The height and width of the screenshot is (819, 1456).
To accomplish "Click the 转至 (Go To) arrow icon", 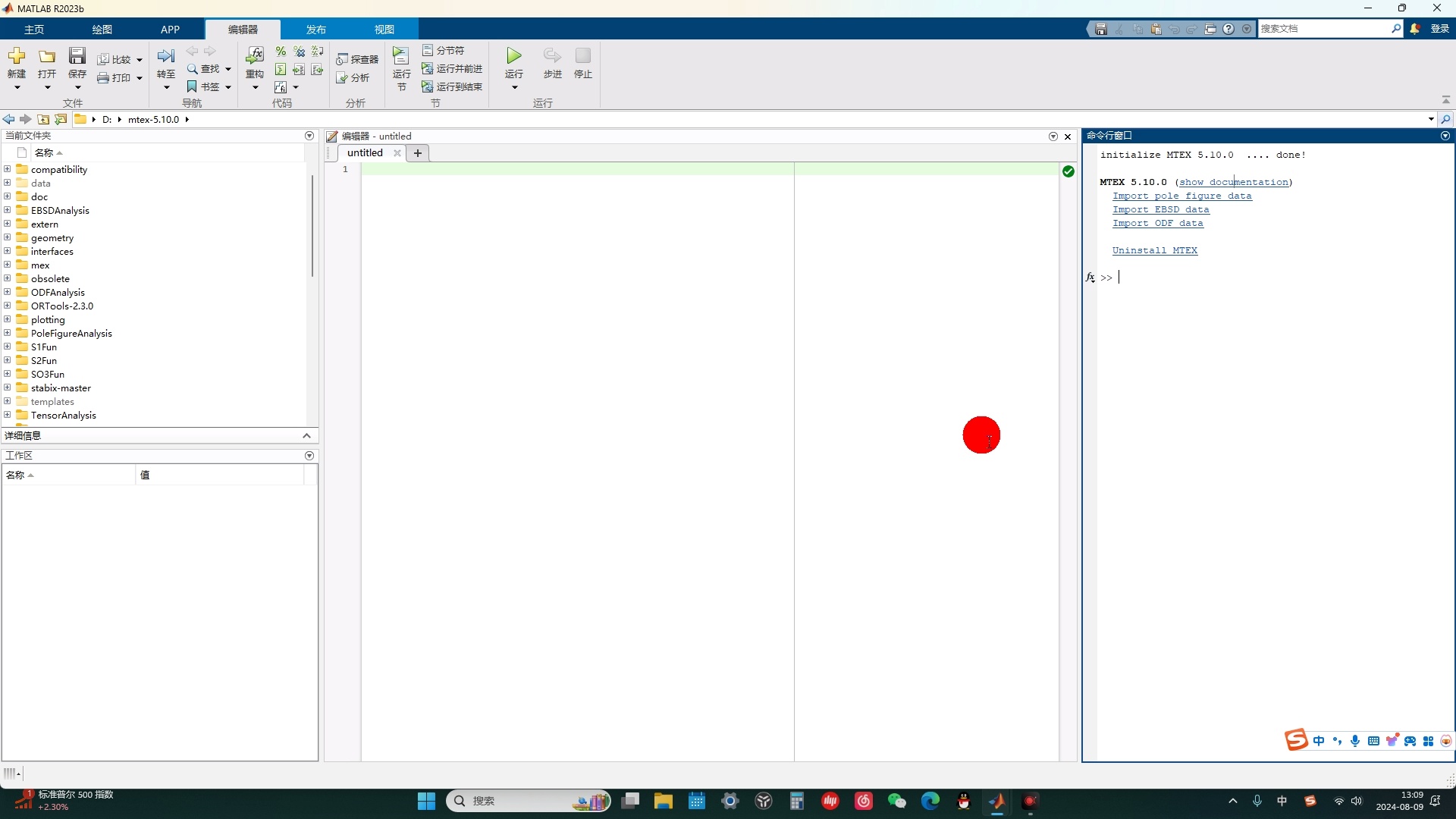I will pyautogui.click(x=166, y=56).
